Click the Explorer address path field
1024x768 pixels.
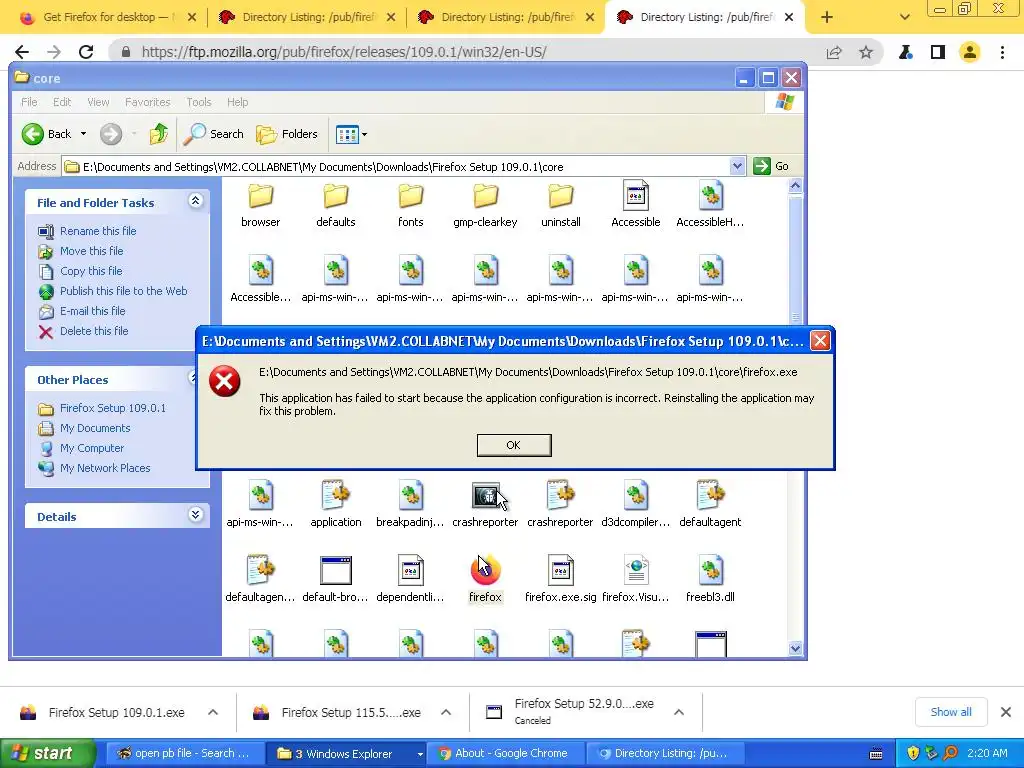pyautogui.click(x=395, y=167)
